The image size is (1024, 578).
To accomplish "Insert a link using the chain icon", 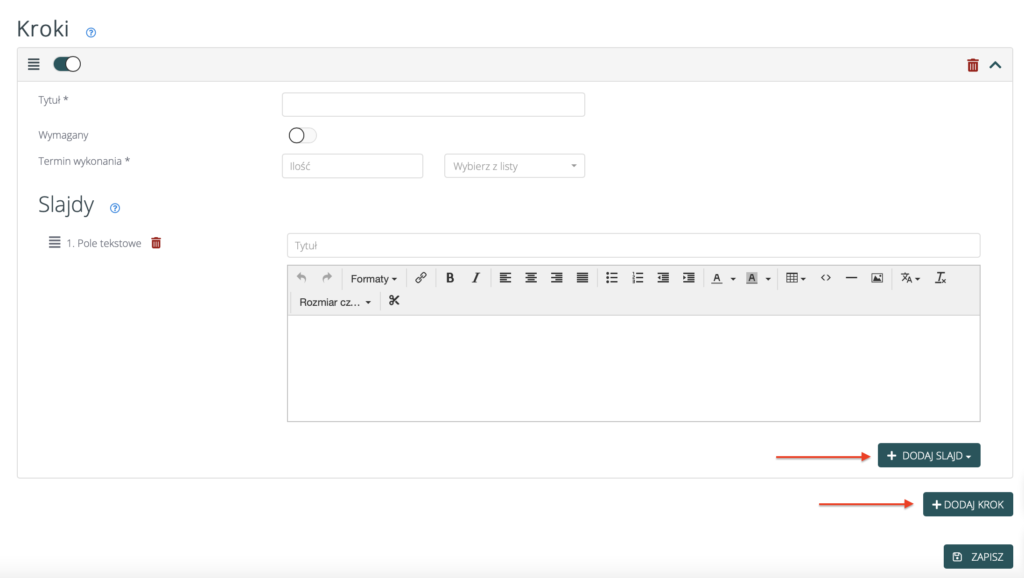I will (421, 278).
